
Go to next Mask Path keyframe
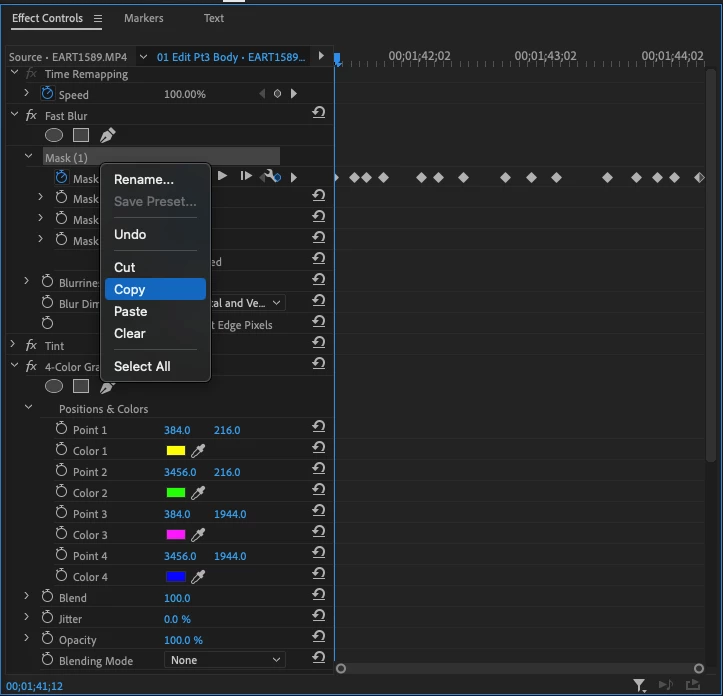coord(294,177)
